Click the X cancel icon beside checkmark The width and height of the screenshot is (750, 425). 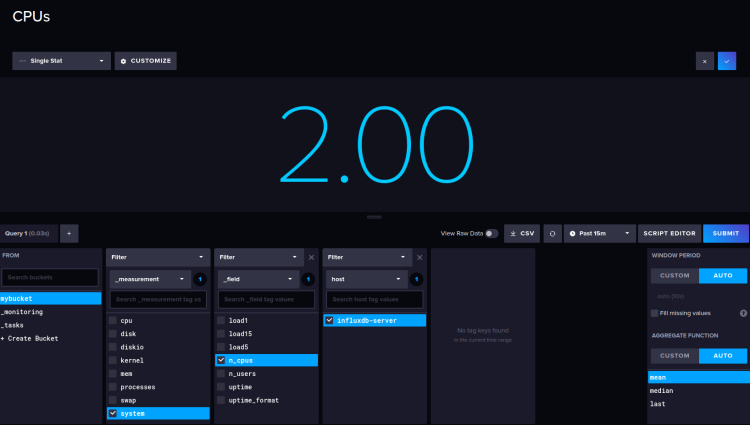point(705,61)
